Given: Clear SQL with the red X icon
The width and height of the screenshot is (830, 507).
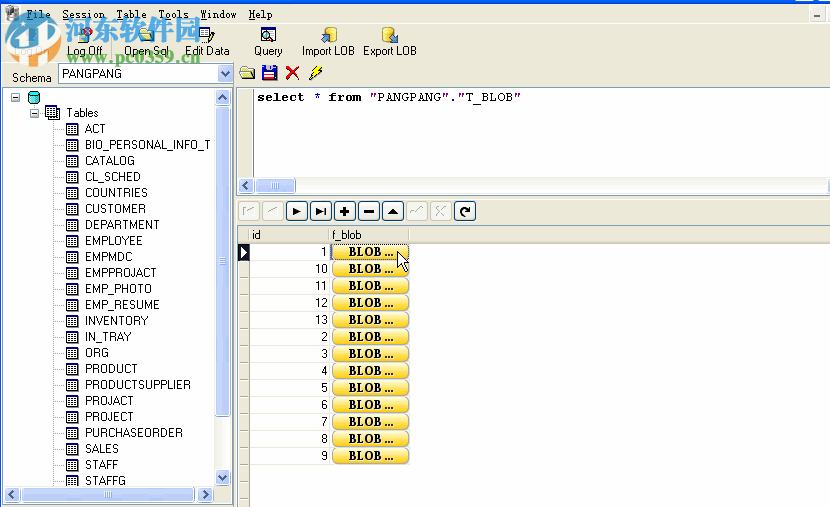Looking at the screenshot, I should (x=292, y=73).
